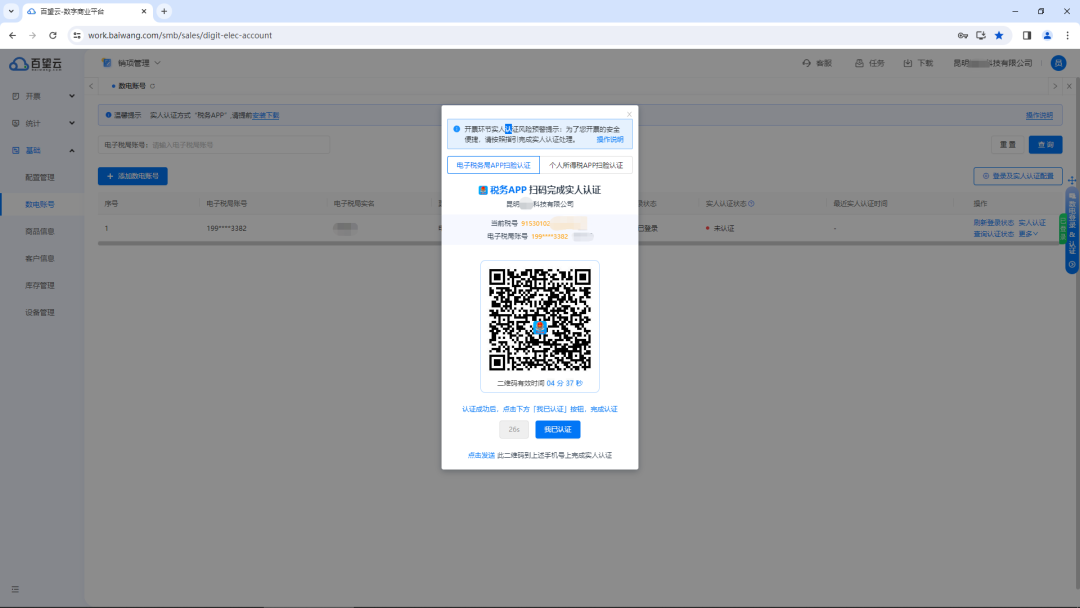
Task: Select the 数电账号 page tab
Action: coord(132,86)
